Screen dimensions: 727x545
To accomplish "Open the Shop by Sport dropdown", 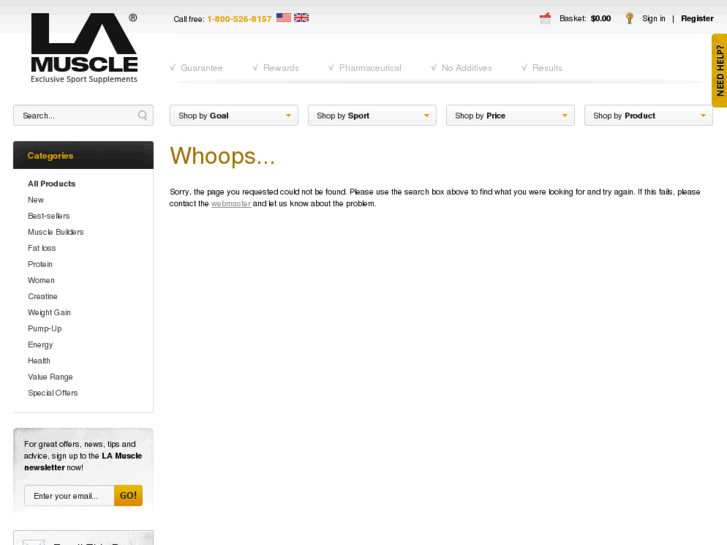I will [372, 115].
